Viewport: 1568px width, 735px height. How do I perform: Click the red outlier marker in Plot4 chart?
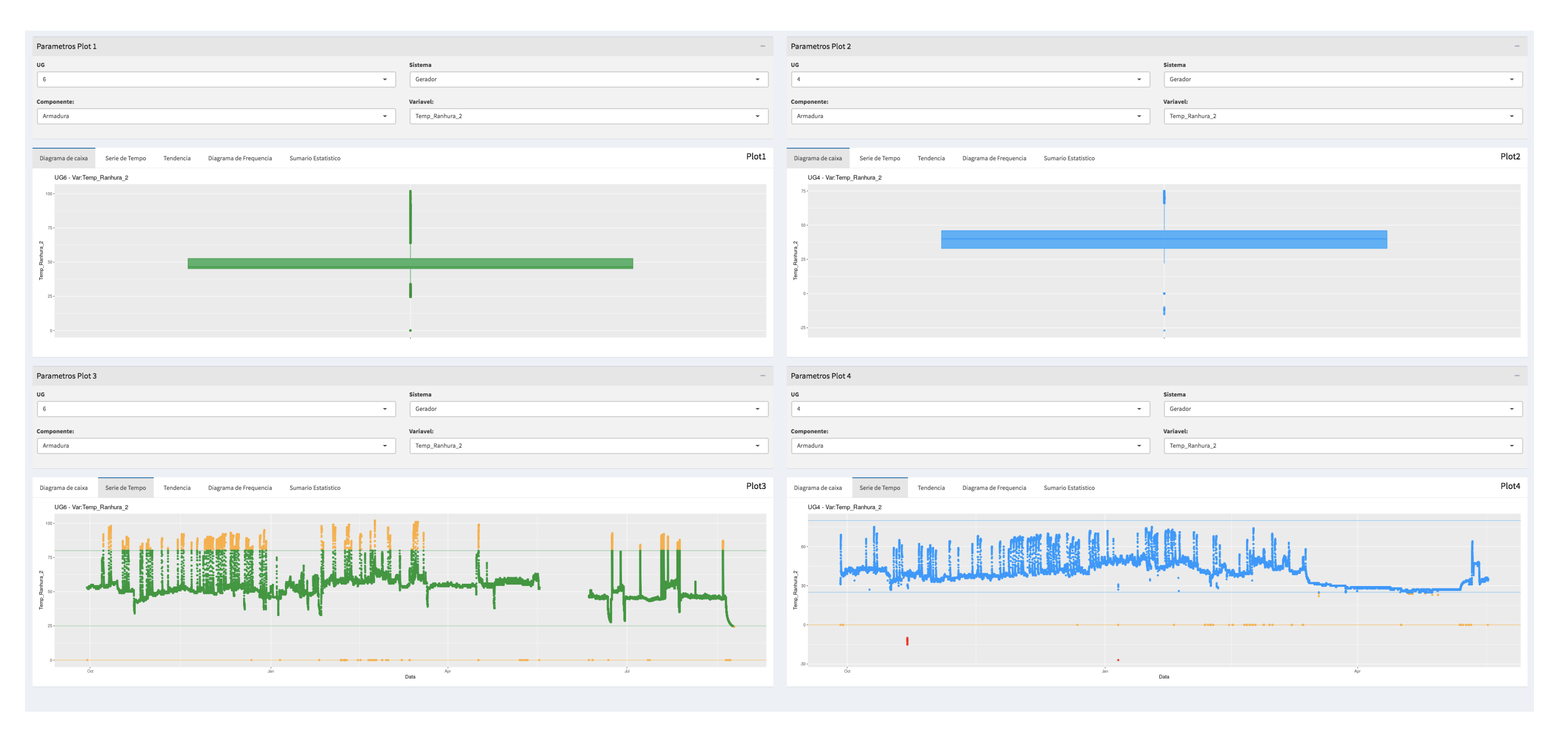tap(907, 641)
